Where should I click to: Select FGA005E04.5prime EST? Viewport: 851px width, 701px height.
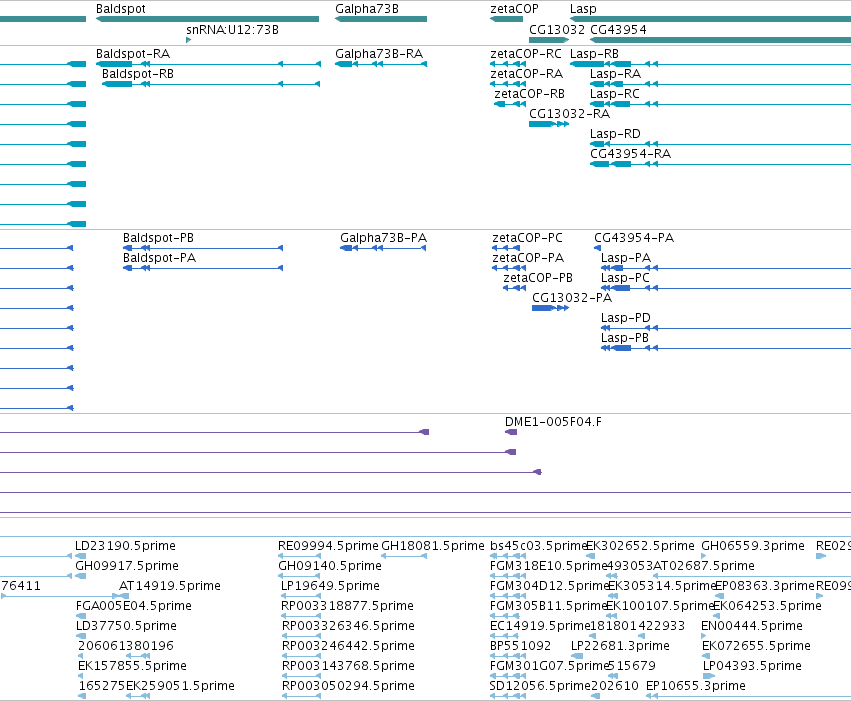pyautogui.click(x=81, y=616)
